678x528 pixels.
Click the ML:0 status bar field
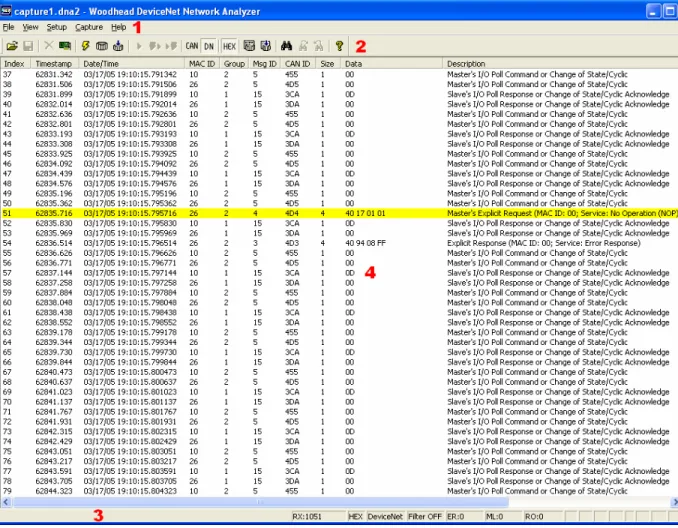[x=502, y=516]
